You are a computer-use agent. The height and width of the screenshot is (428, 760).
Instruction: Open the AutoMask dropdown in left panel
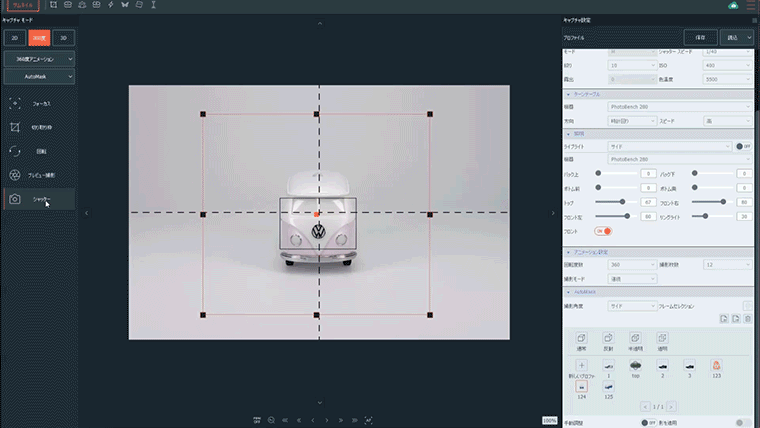39,77
